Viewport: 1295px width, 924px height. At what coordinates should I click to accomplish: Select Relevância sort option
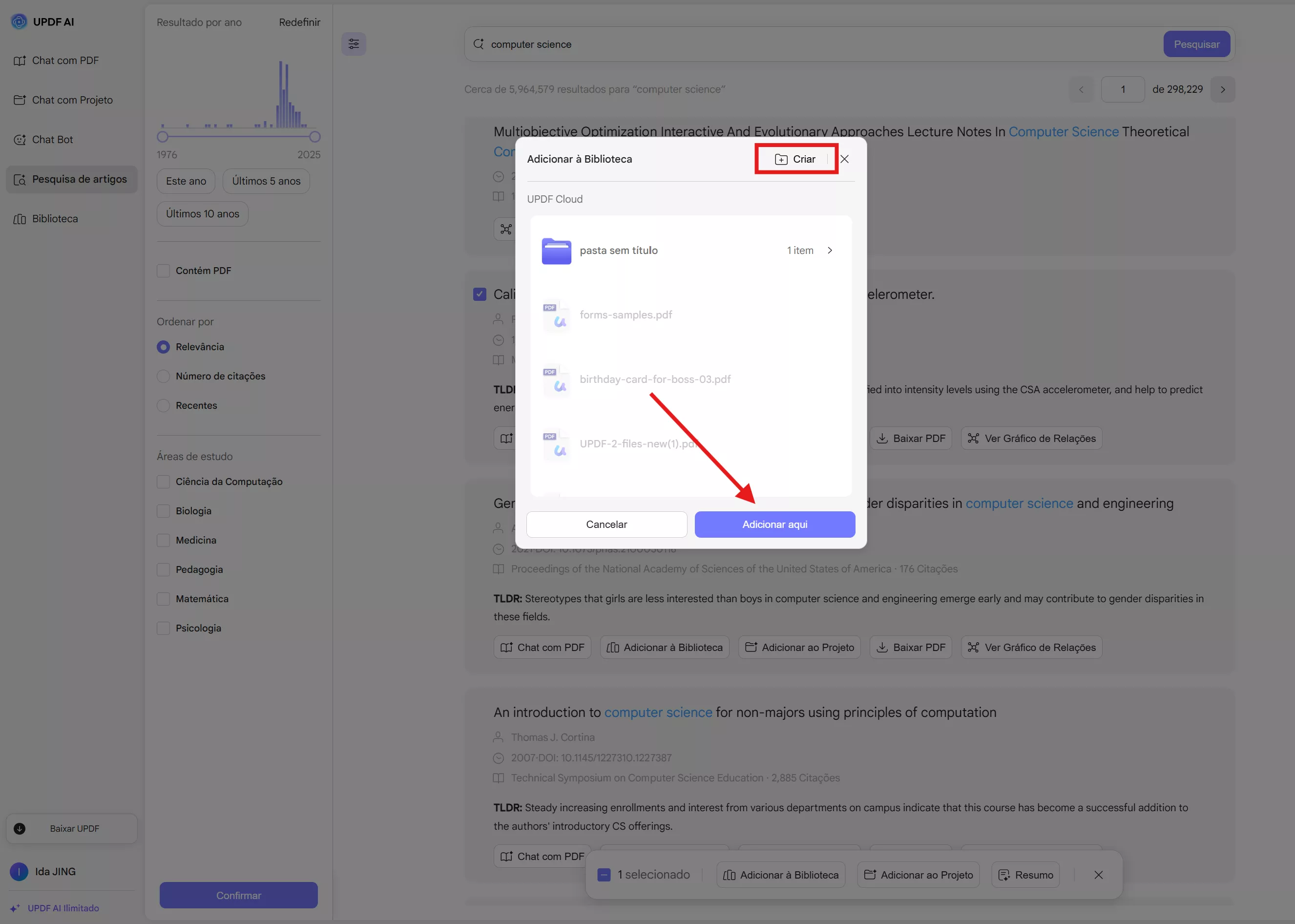163,347
